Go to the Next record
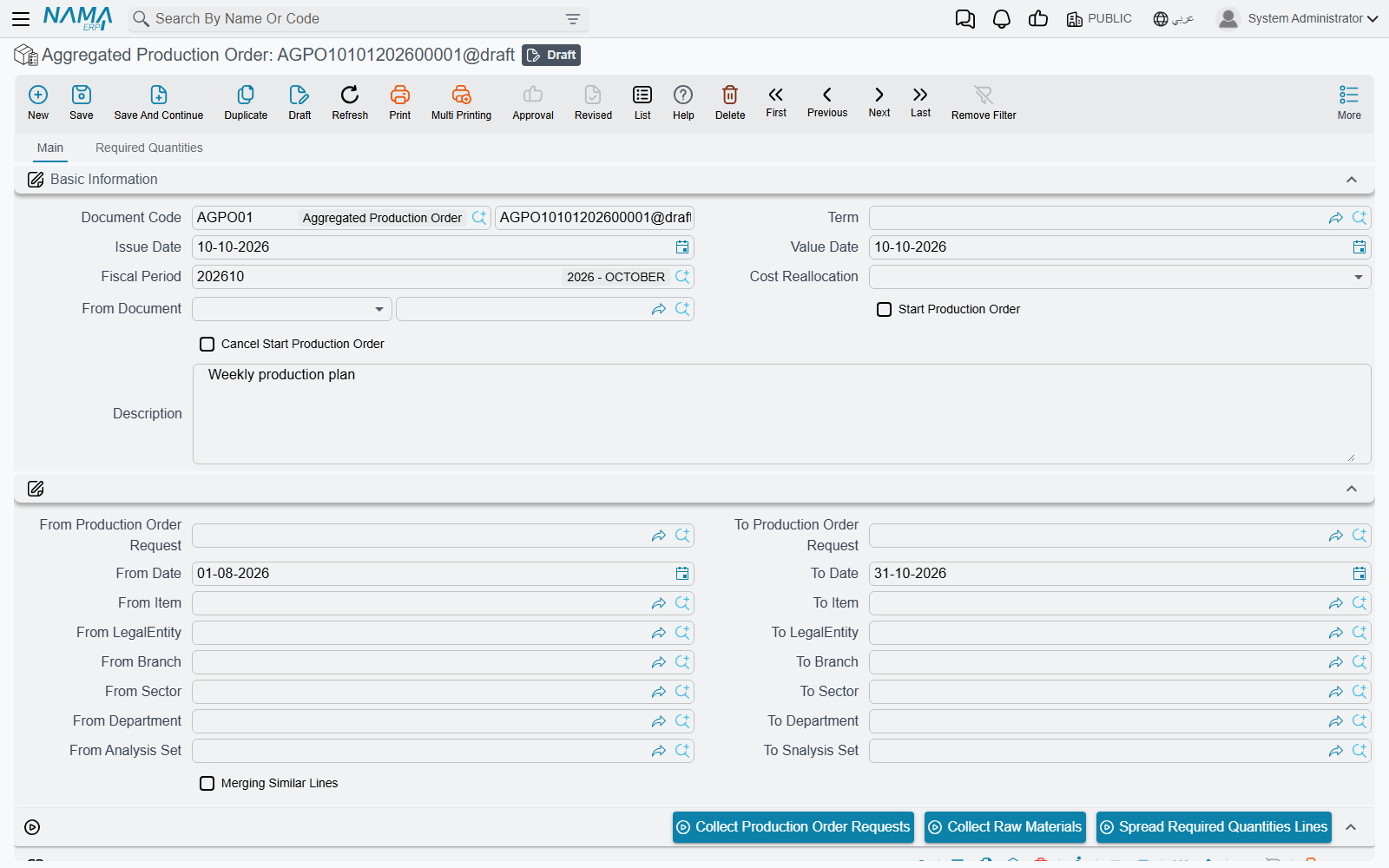 tap(879, 101)
